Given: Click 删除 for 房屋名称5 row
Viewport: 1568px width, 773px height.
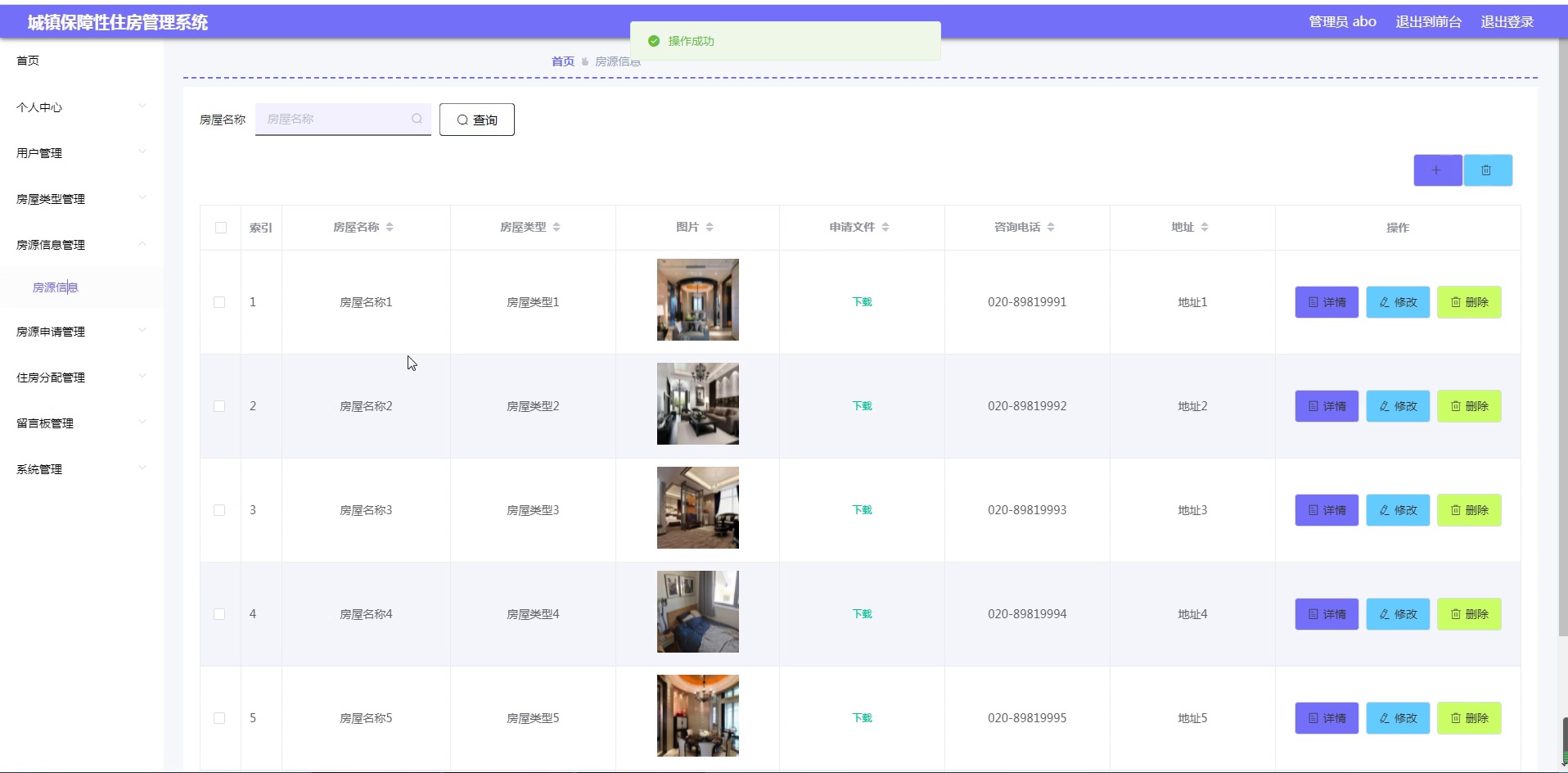Looking at the screenshot, I should (x=1469, y=718).
